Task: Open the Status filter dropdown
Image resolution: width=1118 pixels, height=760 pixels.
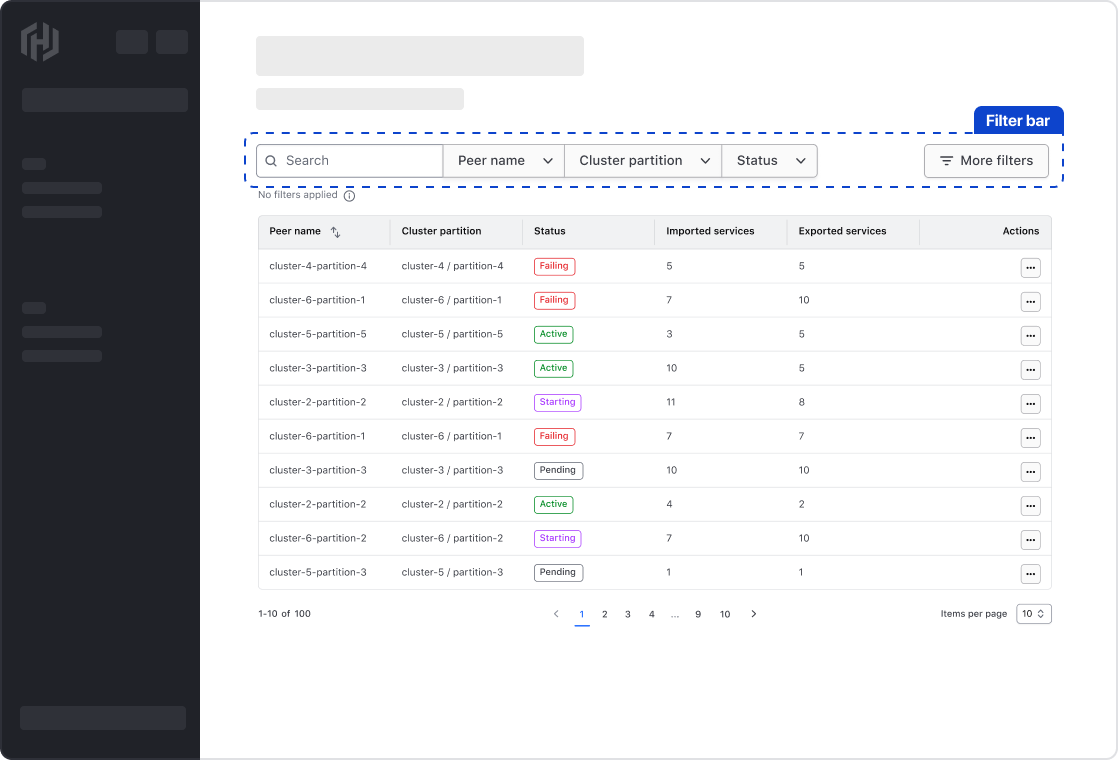Action: 770,161
